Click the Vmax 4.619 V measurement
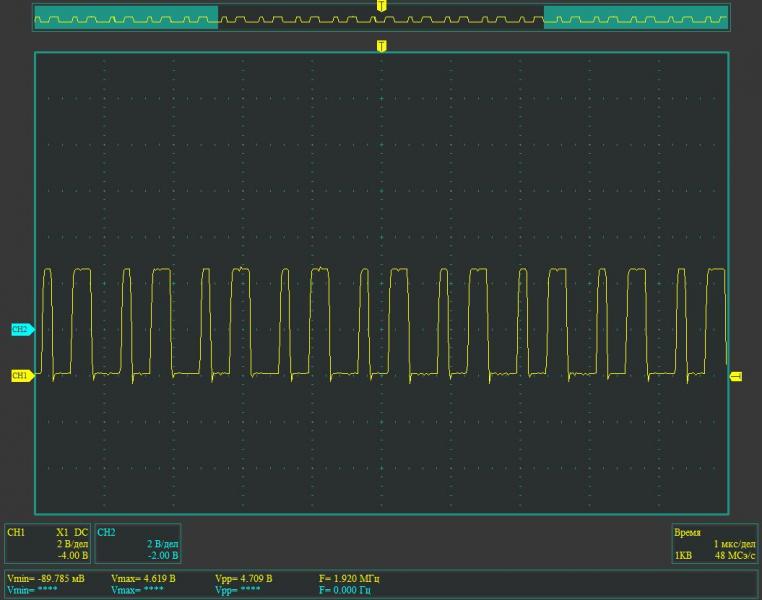The width and height of the screenshot is (762, 600). (143, 579)
